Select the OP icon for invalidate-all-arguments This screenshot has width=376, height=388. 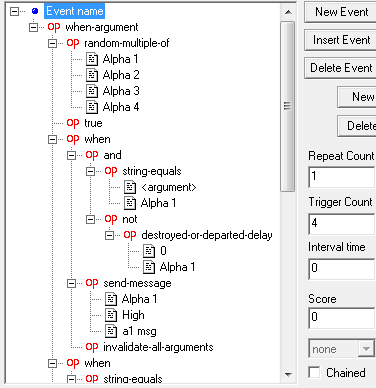pos(92,347)
